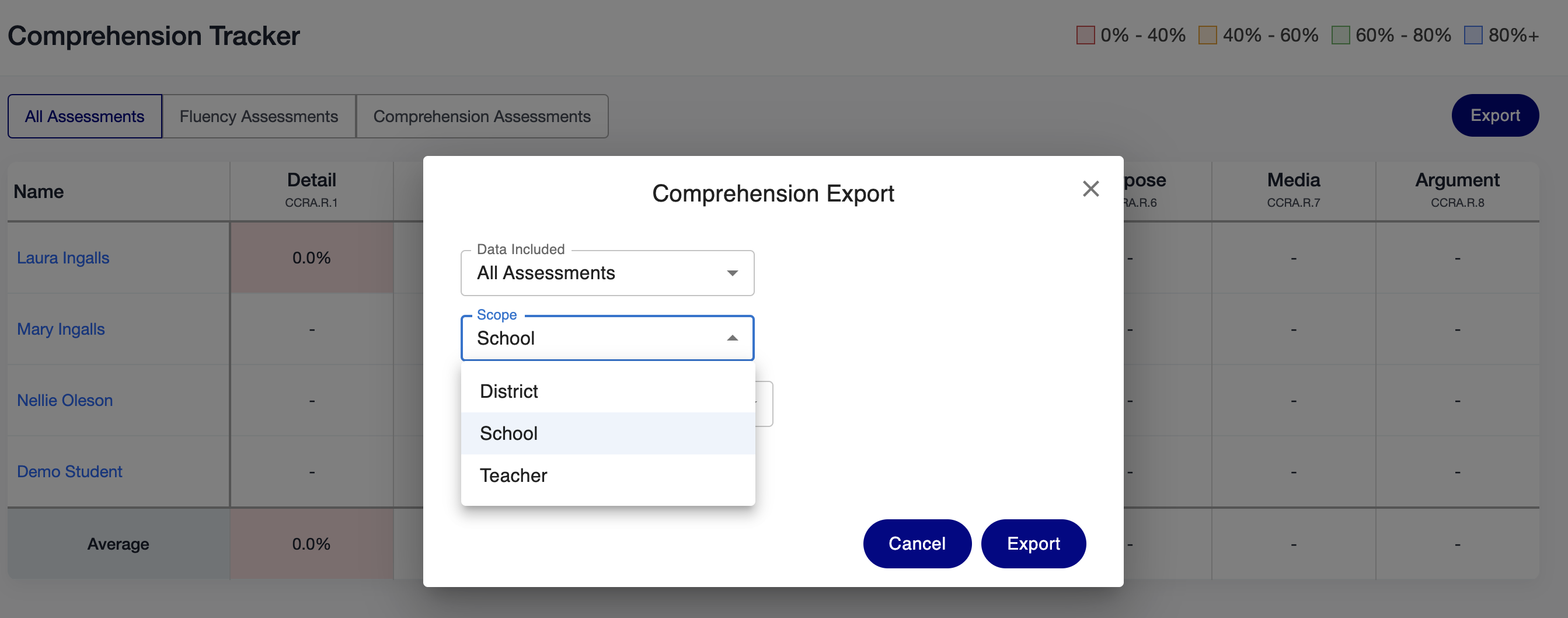Collapse the Scope dropdown arrow
Image resolution: width=1568 pixels, height=618 pixels.
pyautogui.click(x=731, y=339)
